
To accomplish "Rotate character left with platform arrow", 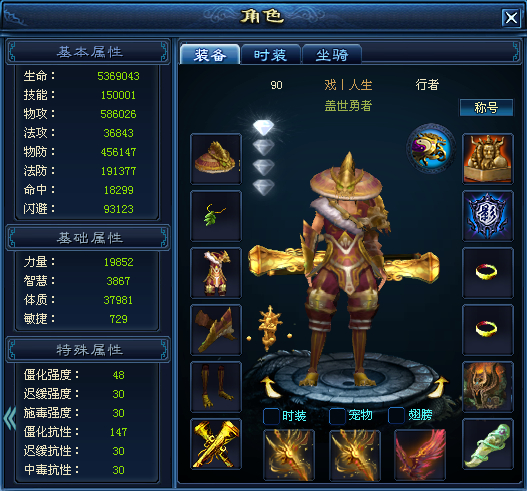I will tap(271, 387).
